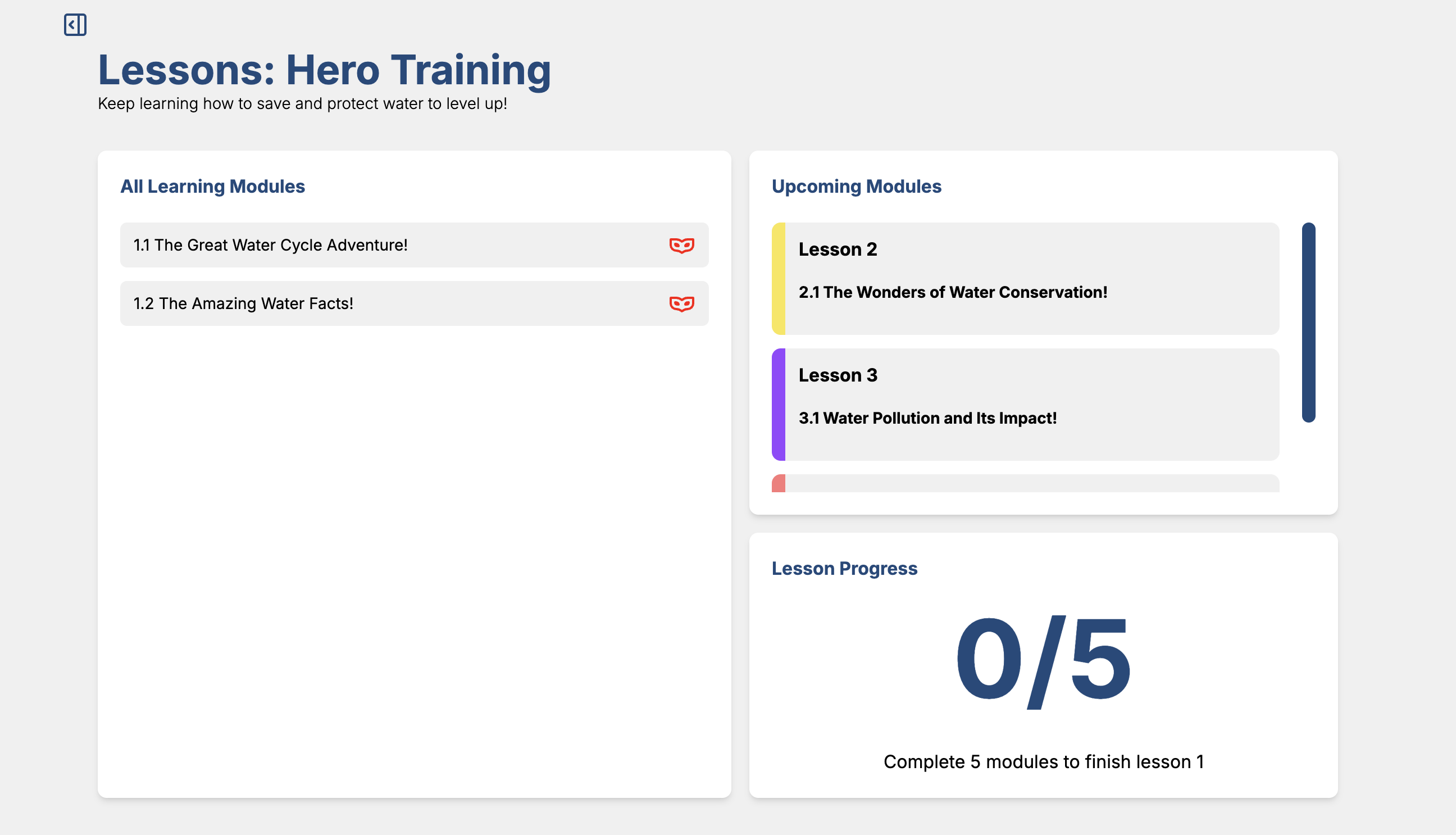Click the partially visible red lesson card
The image size is (1456, 835).
click(x=1025, y=483)
